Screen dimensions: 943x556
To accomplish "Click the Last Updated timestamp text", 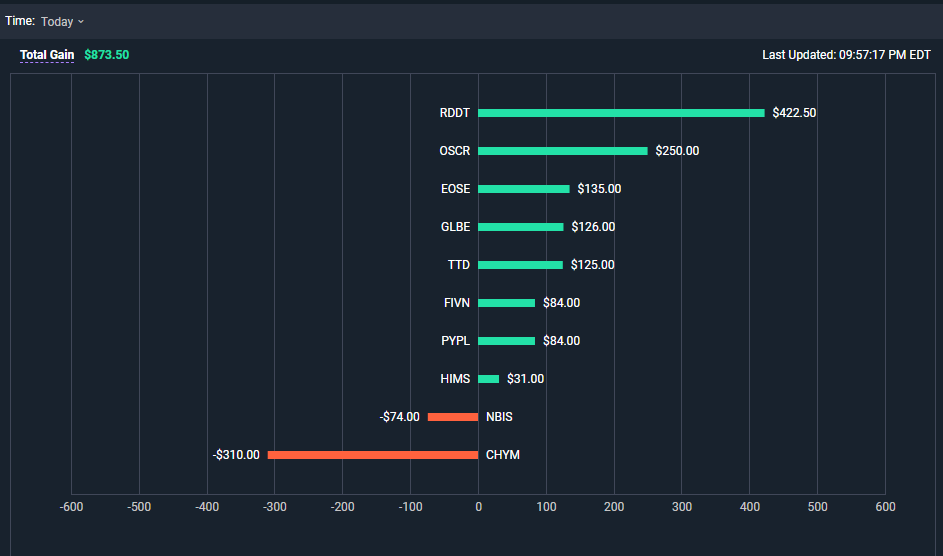I will [x=846, y=55].
